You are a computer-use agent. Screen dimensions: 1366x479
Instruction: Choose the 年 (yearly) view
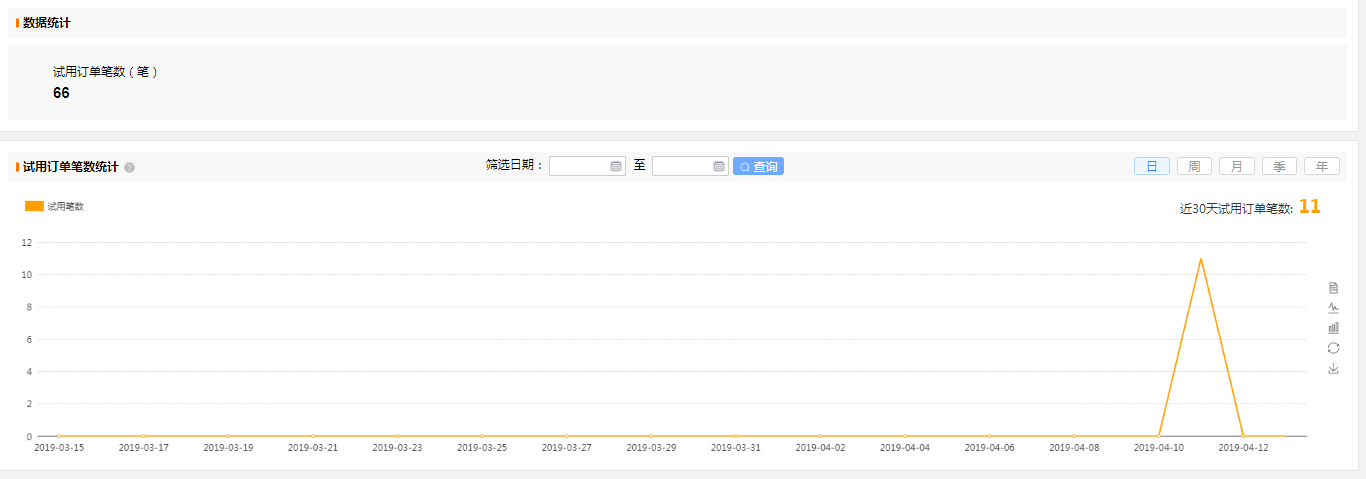coord(1321,167)
